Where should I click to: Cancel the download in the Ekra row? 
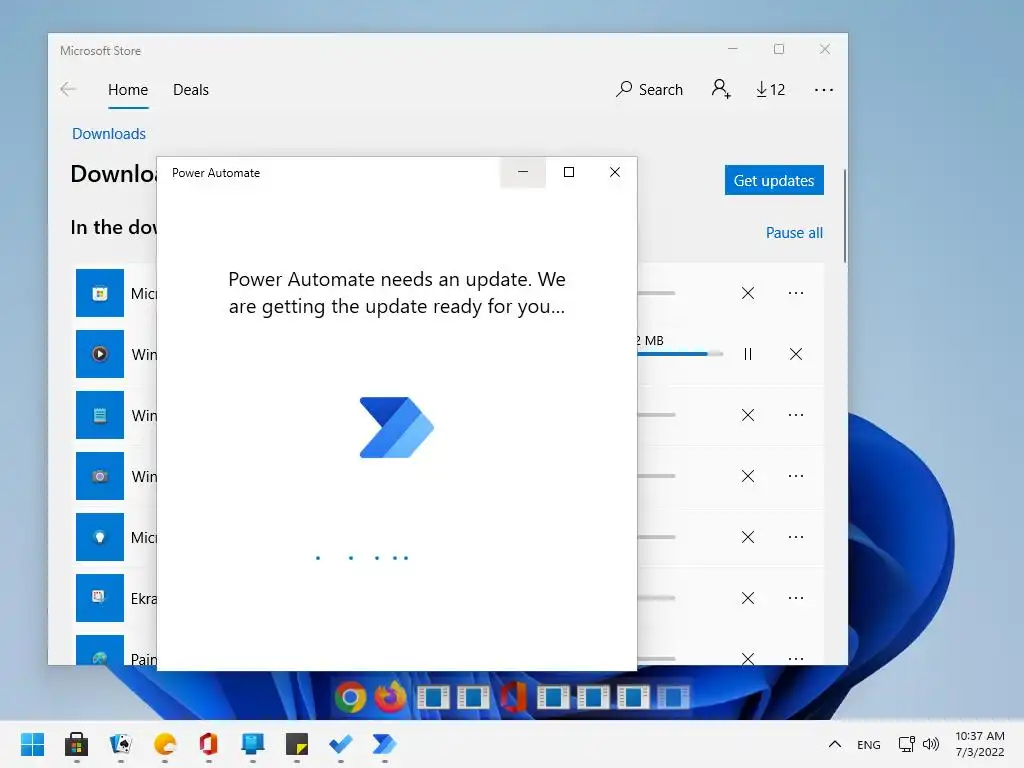748,598
